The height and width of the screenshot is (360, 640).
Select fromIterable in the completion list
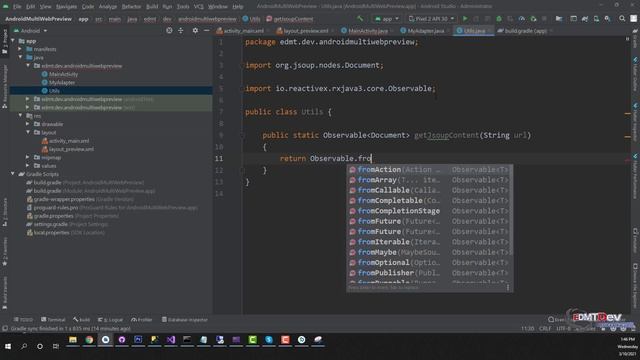pos(429,242)
